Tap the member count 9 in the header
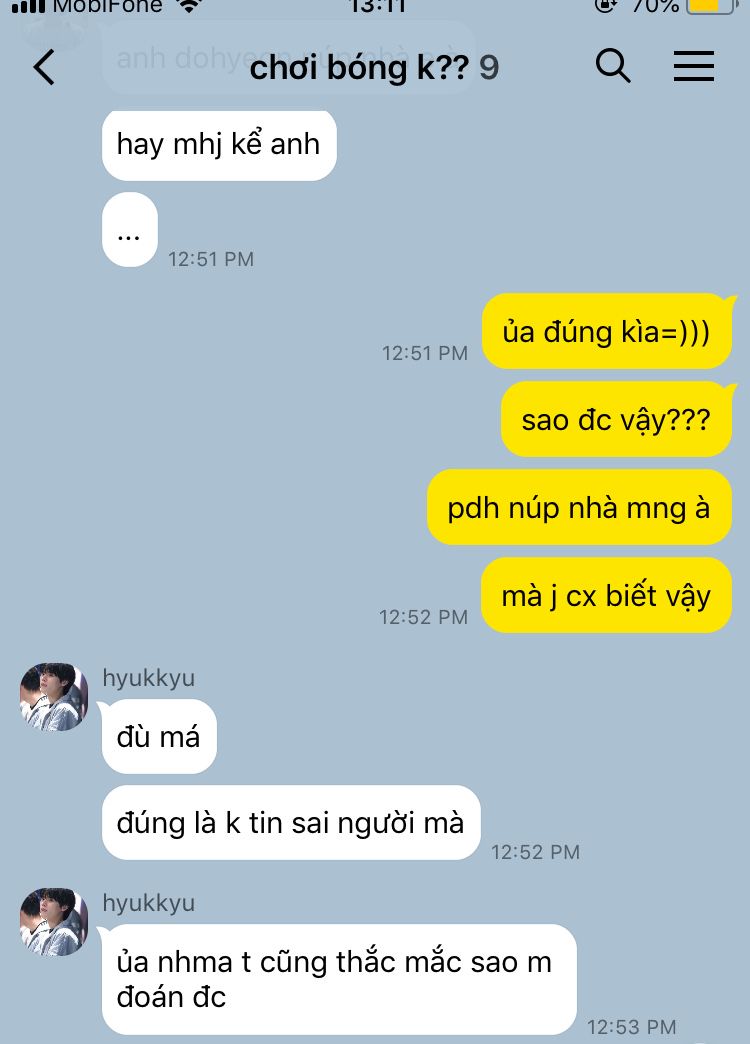This screenshot has height=1044, width=750. [489, 68]
